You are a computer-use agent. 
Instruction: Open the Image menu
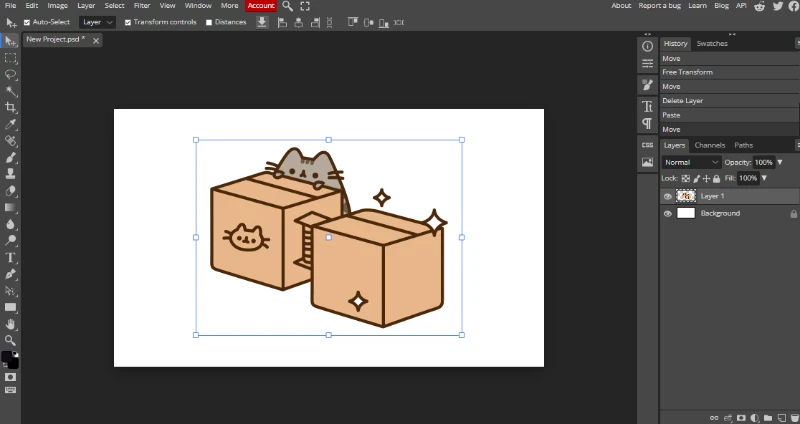(57, 6)
